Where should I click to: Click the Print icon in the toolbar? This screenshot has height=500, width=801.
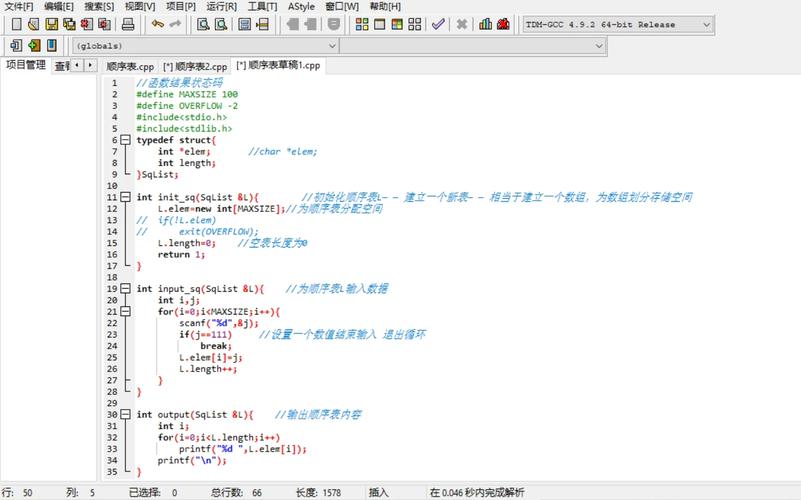[128, 24]
